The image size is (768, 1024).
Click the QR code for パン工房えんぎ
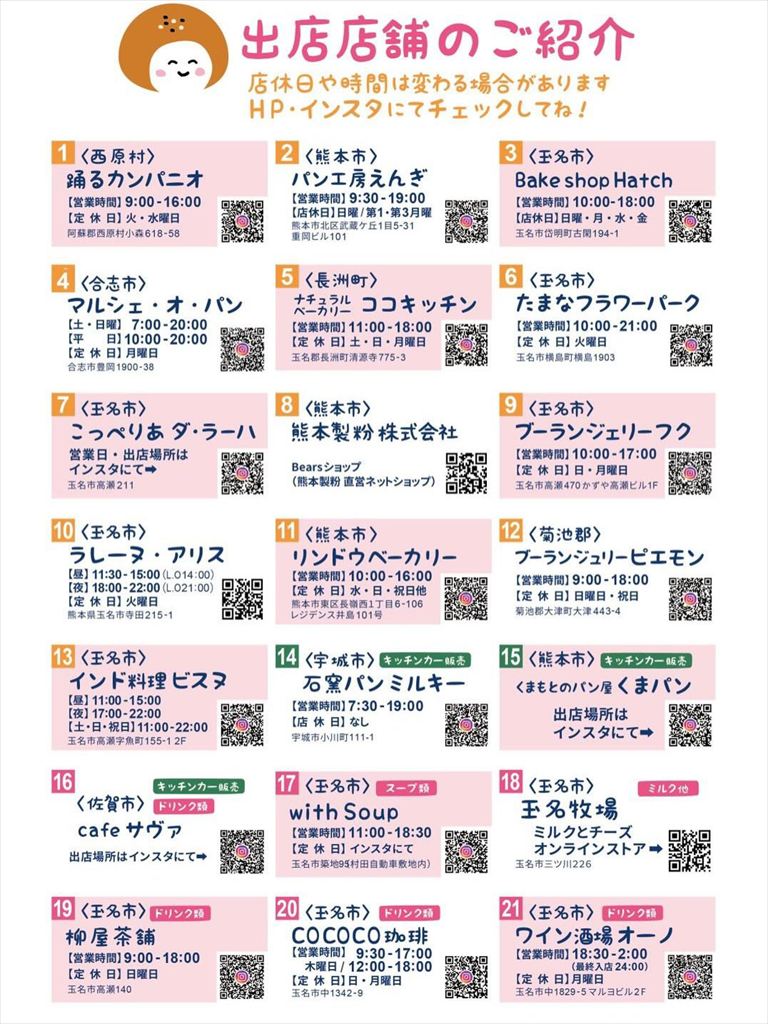click(x=466, y=222)
